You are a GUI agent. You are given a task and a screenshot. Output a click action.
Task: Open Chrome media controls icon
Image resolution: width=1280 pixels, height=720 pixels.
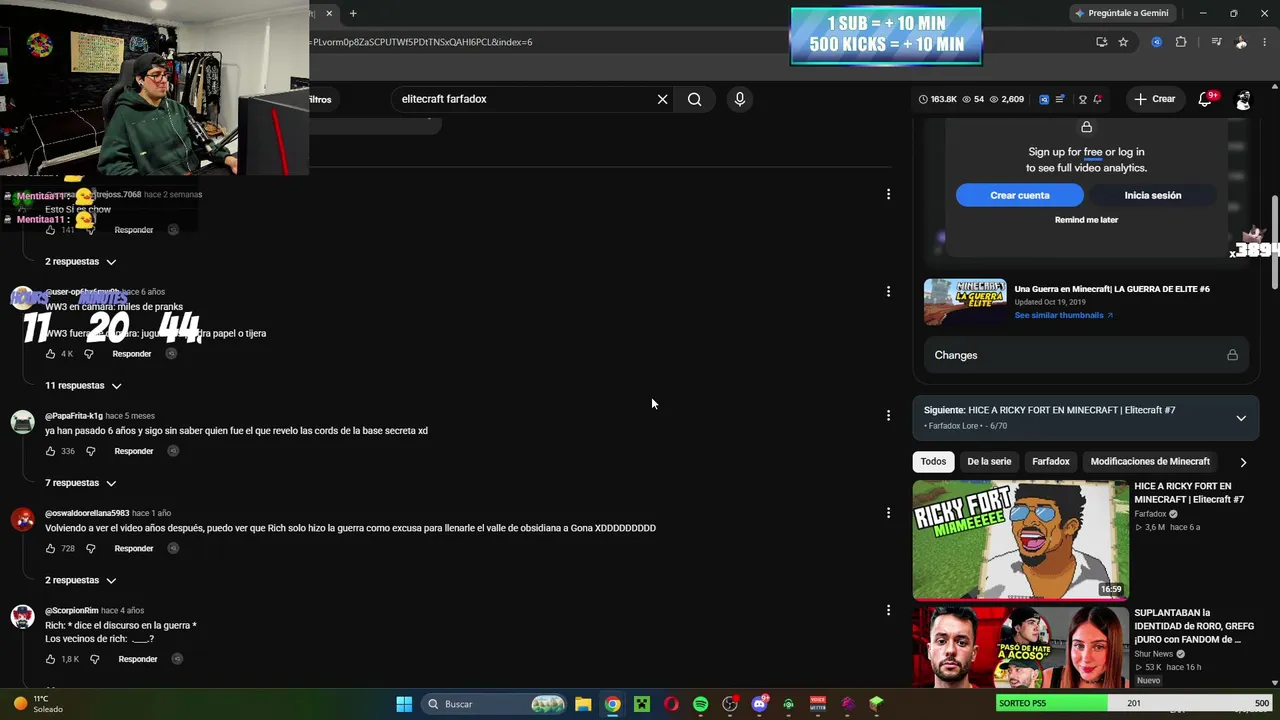point(1216,42)
